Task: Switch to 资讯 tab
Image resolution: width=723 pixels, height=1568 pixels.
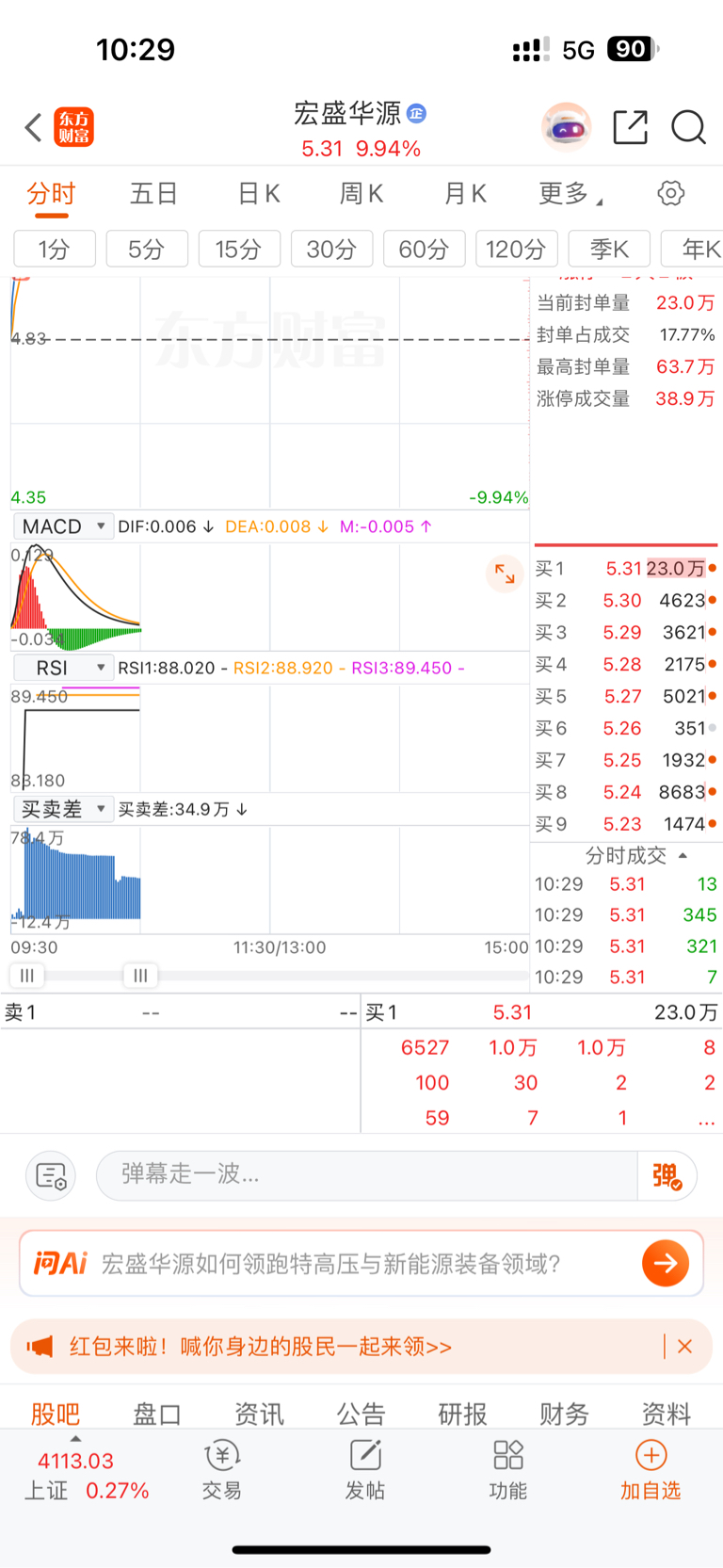Action: point(259,1414)
